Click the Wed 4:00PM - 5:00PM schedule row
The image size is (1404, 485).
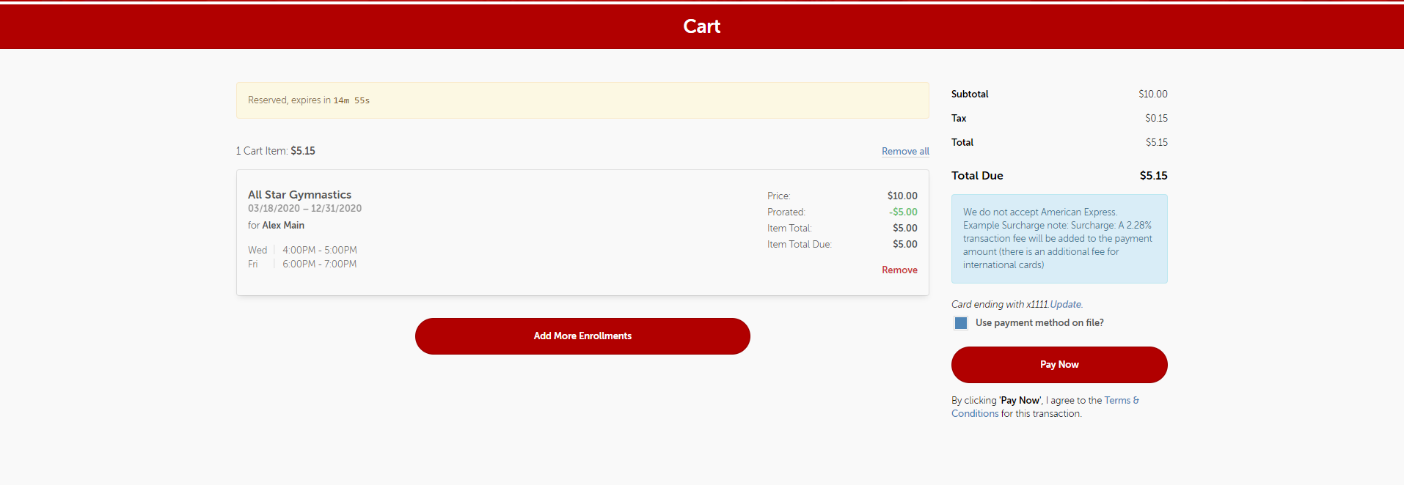click(x=303, y=250)
